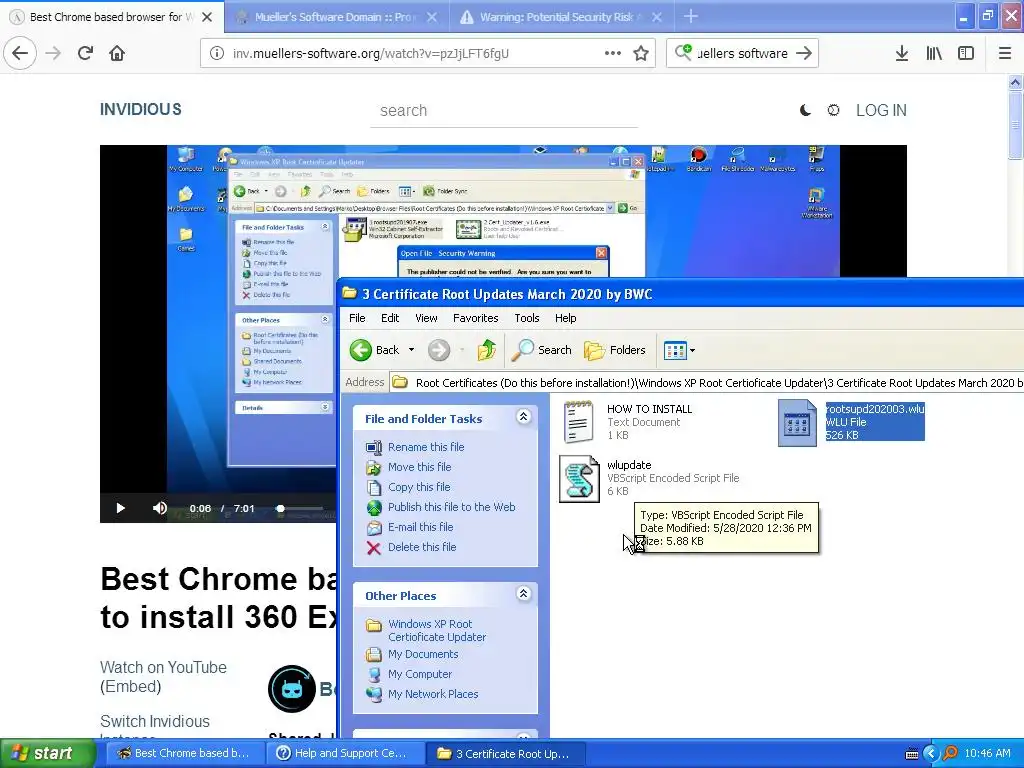
Task: Open the Tools menu in Explorer
Action: click(526, 318)
